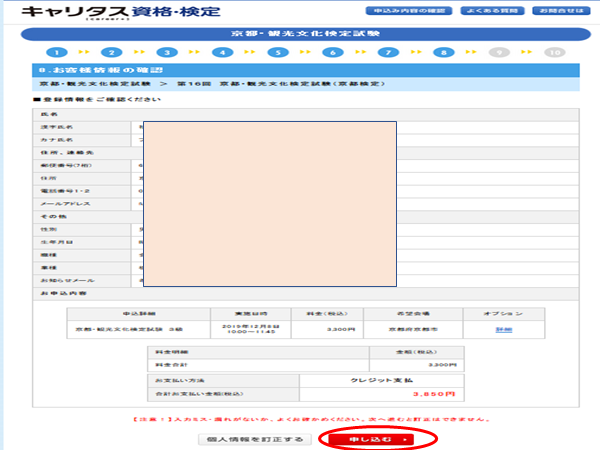
Task: Click the red 【注意!】 warning text
Action: pyautogui.click(x=311, y=419)
